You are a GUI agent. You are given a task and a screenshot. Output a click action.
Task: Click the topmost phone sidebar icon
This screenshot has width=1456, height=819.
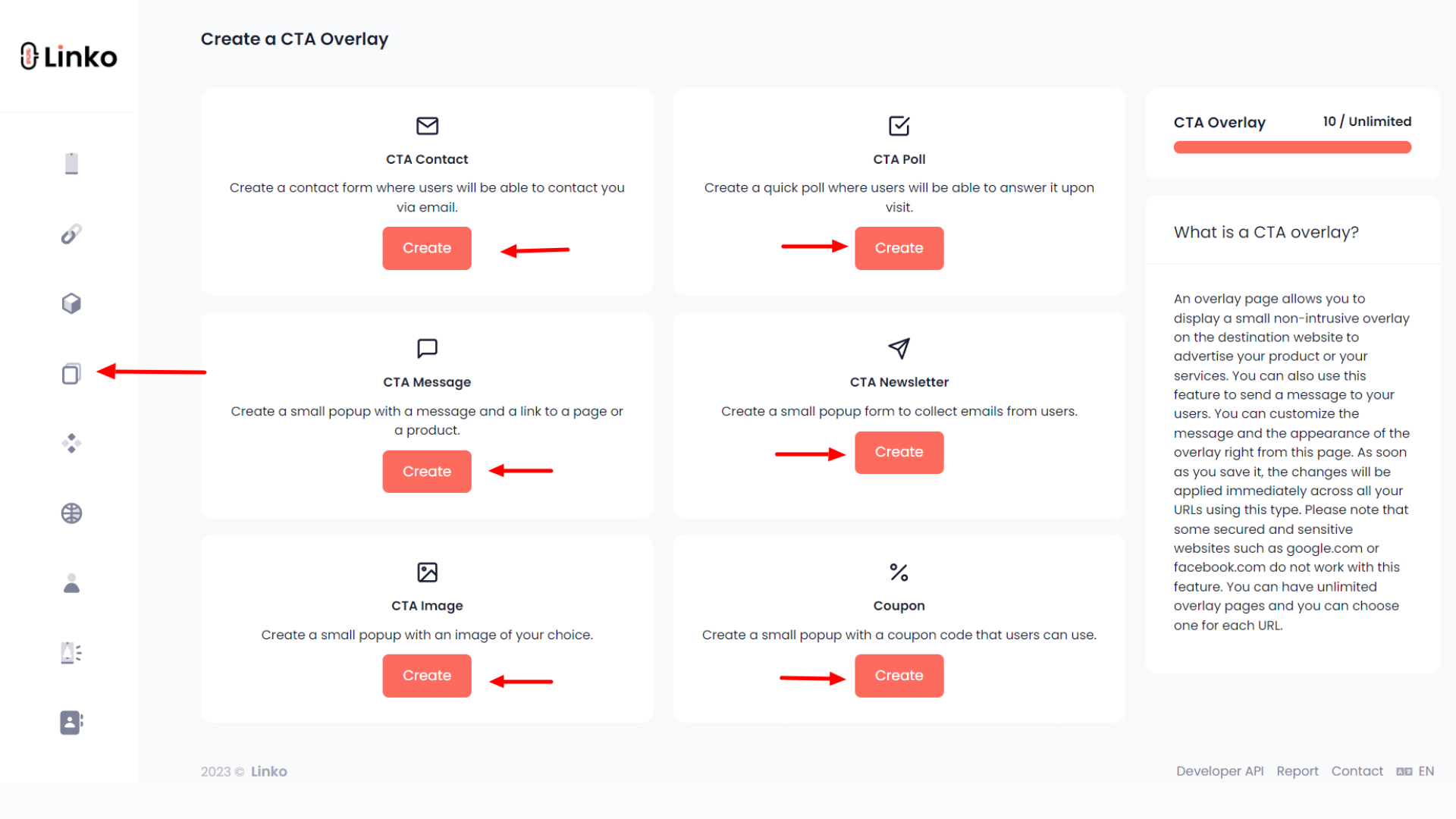tap(71, 162)
